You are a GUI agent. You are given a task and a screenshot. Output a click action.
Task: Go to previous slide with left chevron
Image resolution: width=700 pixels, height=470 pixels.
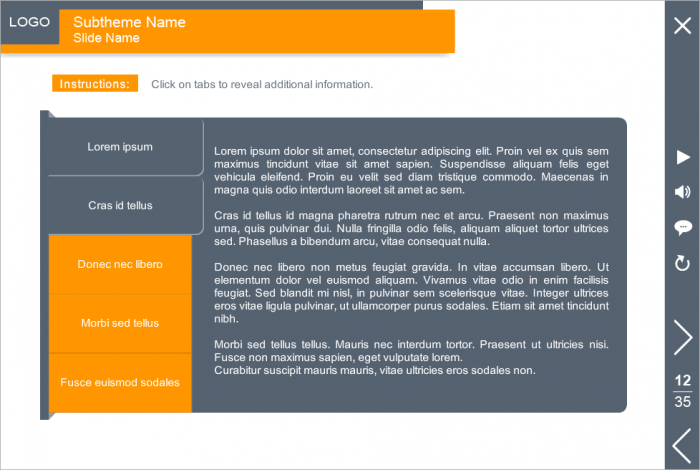click(x=682, y=446)
